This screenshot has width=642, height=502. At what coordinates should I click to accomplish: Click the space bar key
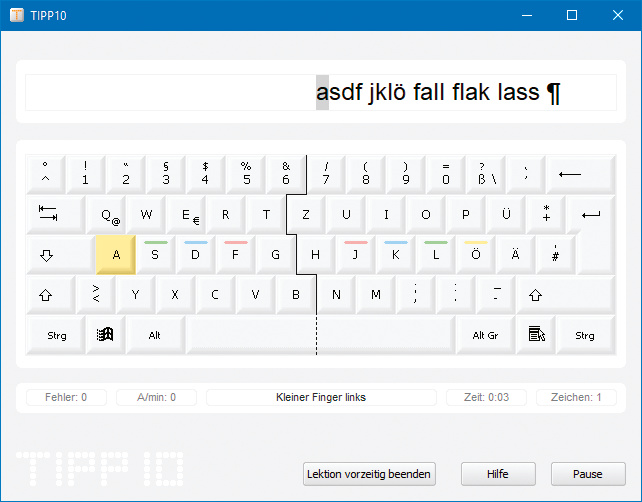(x=321, y=335)
